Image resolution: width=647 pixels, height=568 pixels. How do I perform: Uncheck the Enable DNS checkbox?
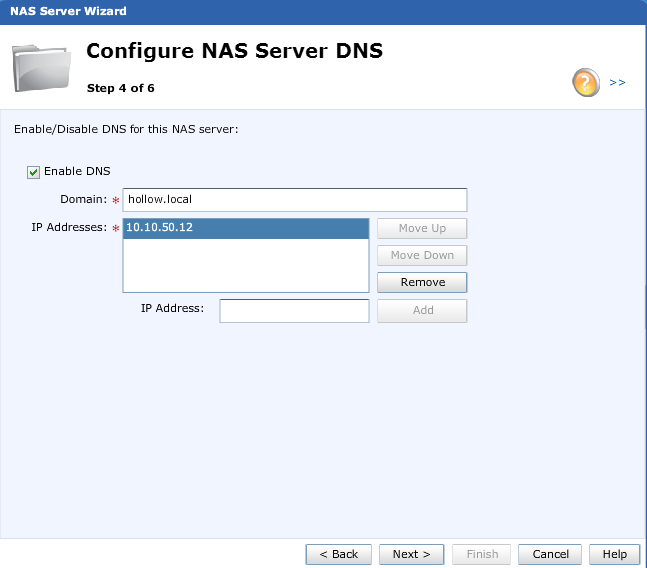34,172
